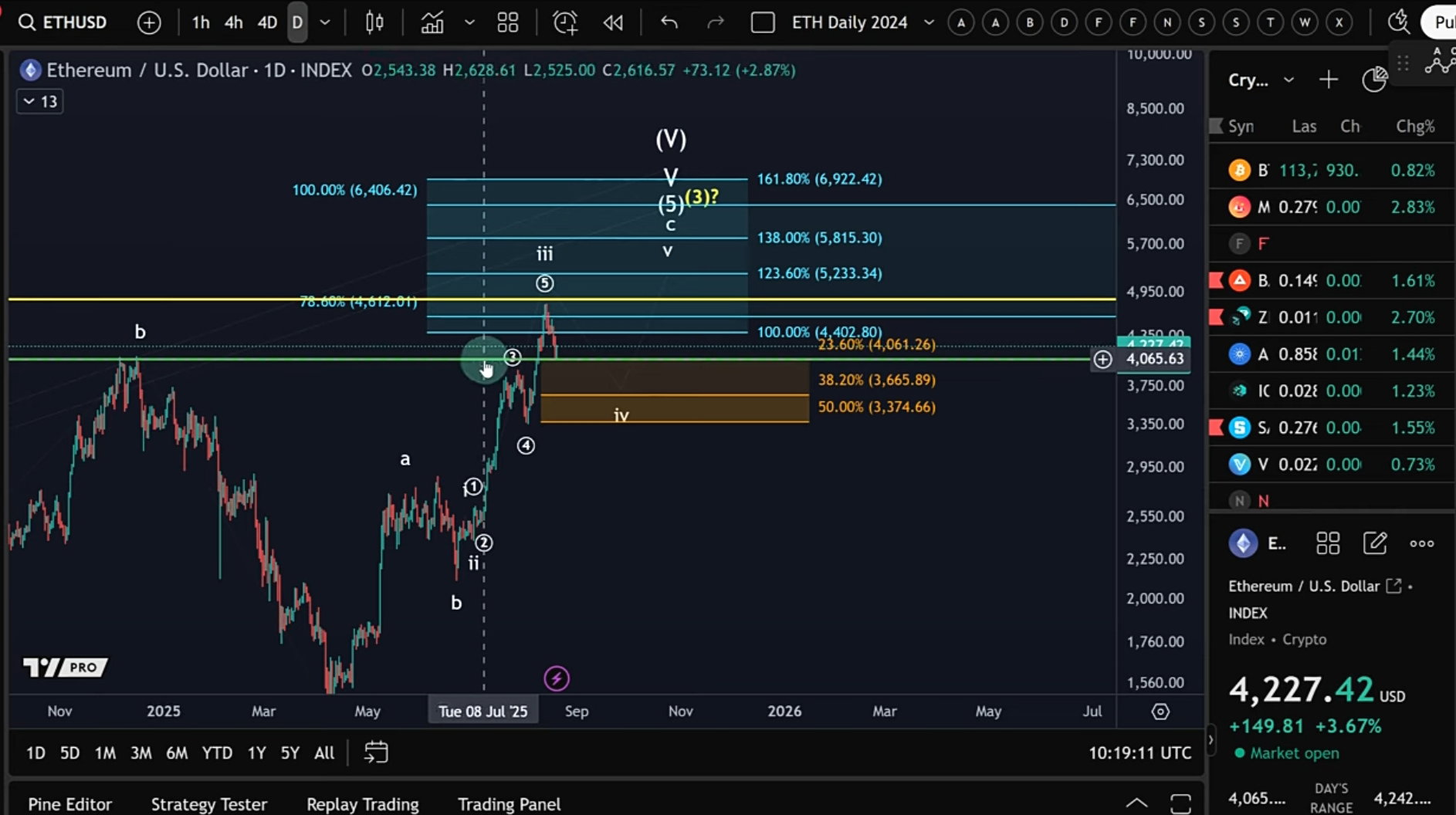Image resolution: width=1456 pixels, height=815 pixels.
Task: Open the Replay Trading tab
Action: [x=363, y=804]
